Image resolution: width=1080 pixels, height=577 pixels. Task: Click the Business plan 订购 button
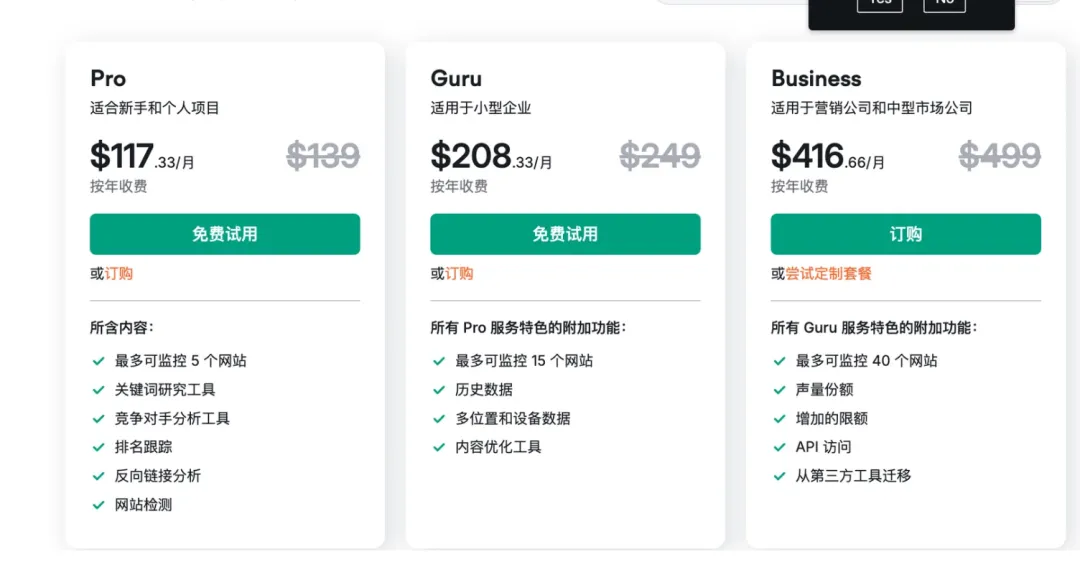point(905,234)
